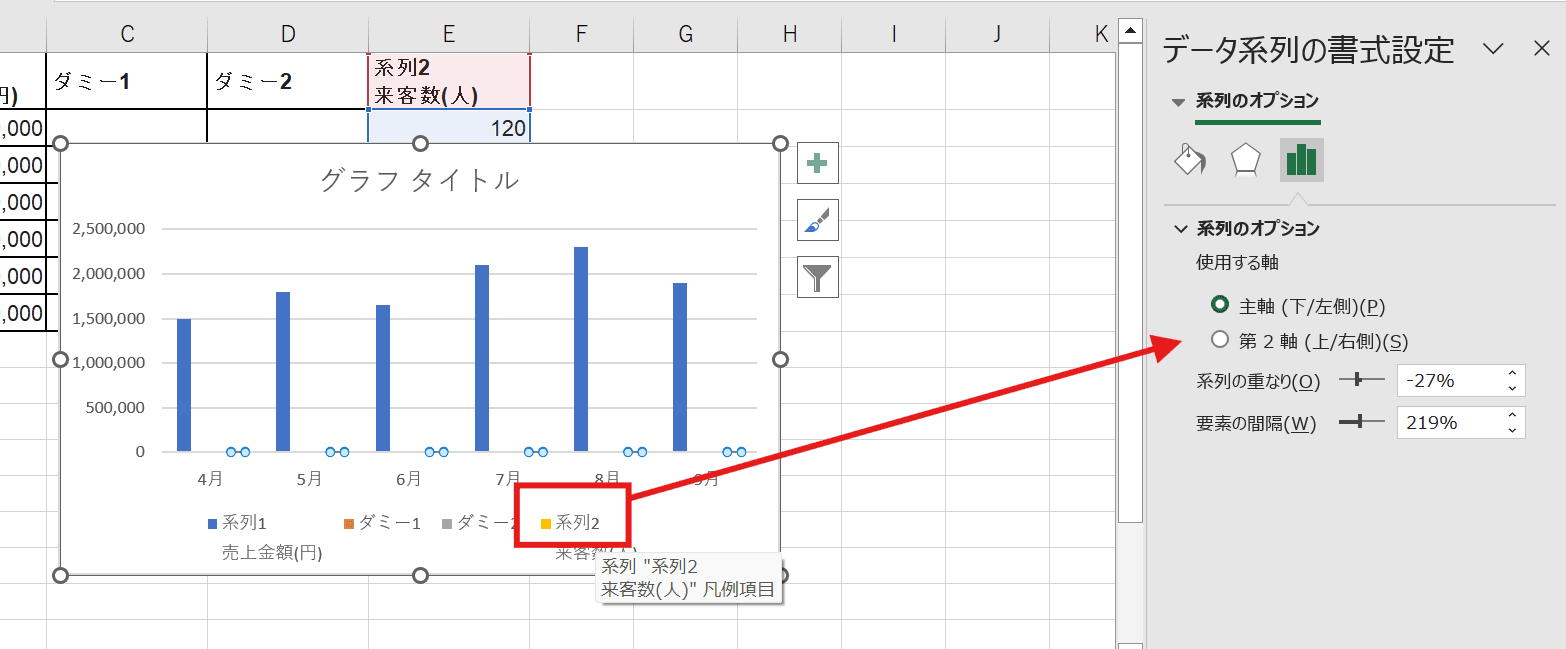Enable the 第2軸 (上/右側) radio button
The width and height of the screenshot is (1566, 649).
(1220, 340)
